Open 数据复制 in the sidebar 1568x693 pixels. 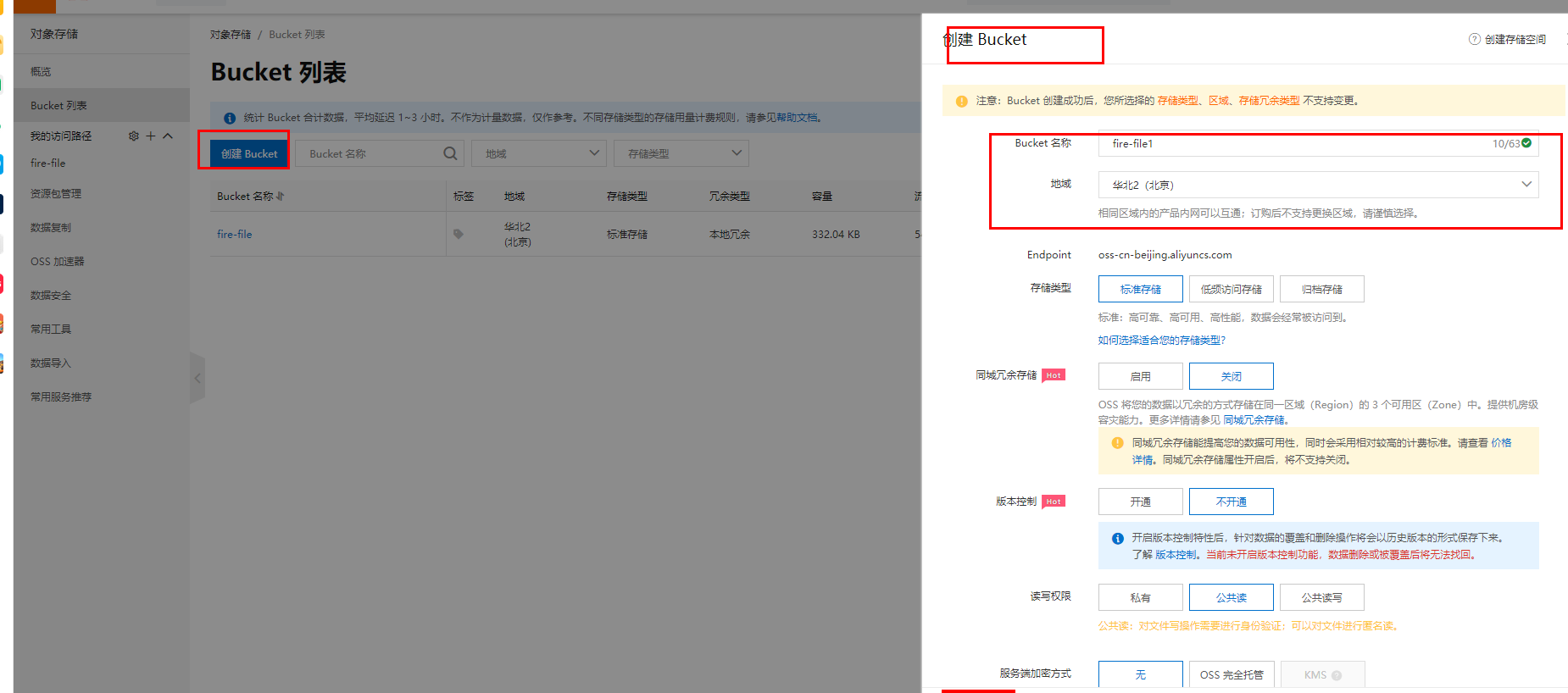51,227
